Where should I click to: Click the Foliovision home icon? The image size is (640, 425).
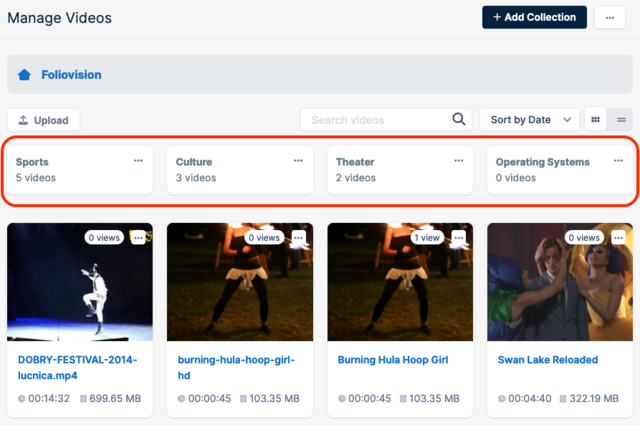(24, 74)
